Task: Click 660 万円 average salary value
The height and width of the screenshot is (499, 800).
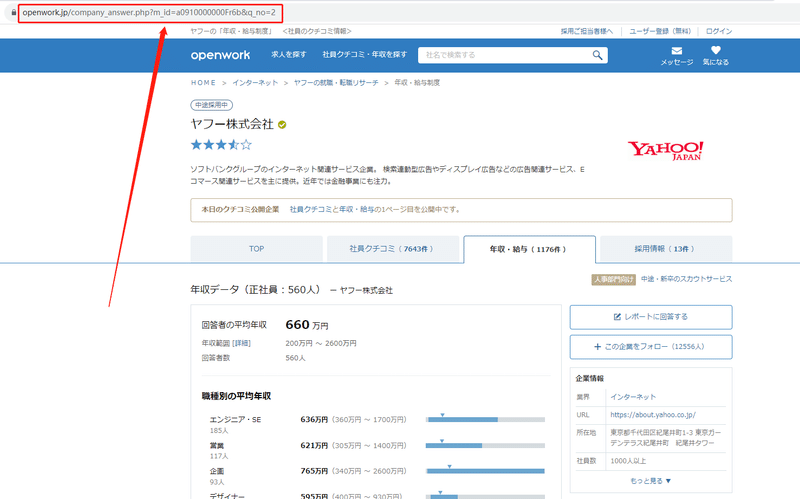Action: [x=307, y=325]
